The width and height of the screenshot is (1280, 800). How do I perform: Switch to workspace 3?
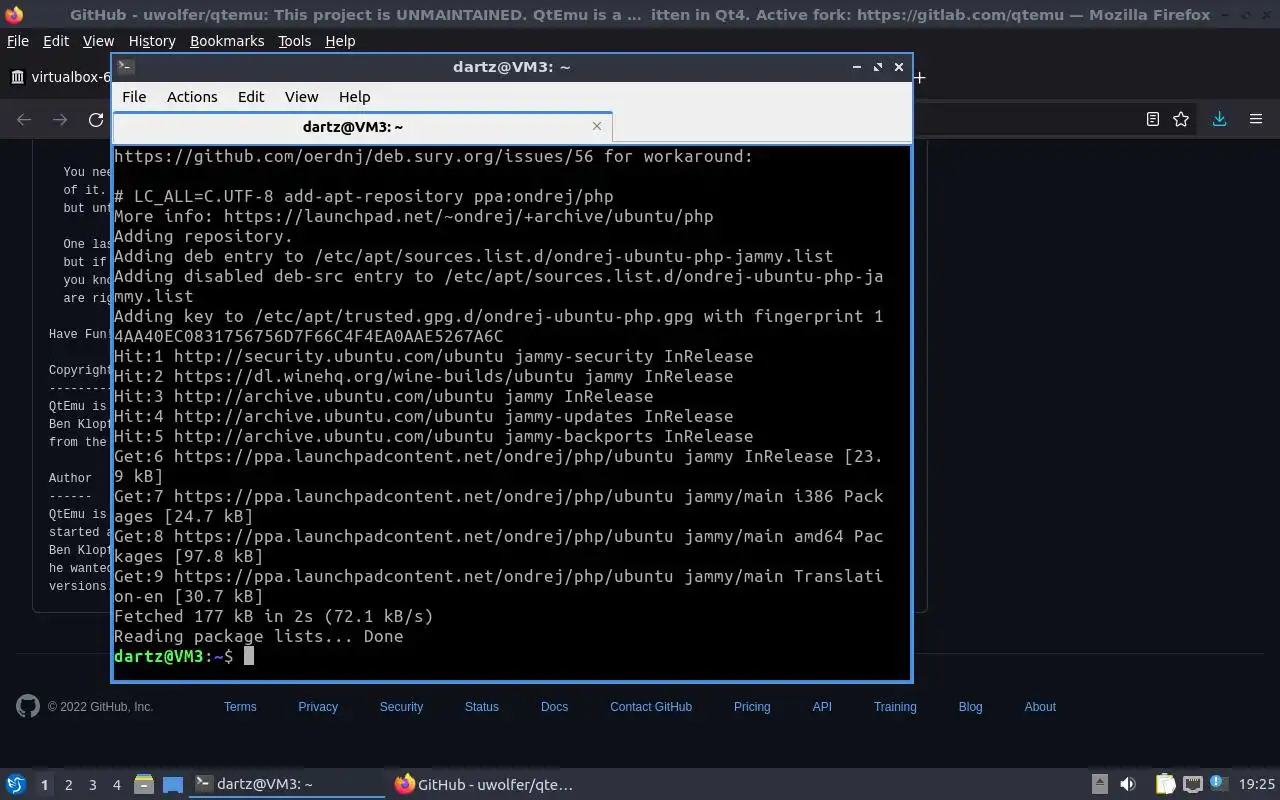click(92, 785)
